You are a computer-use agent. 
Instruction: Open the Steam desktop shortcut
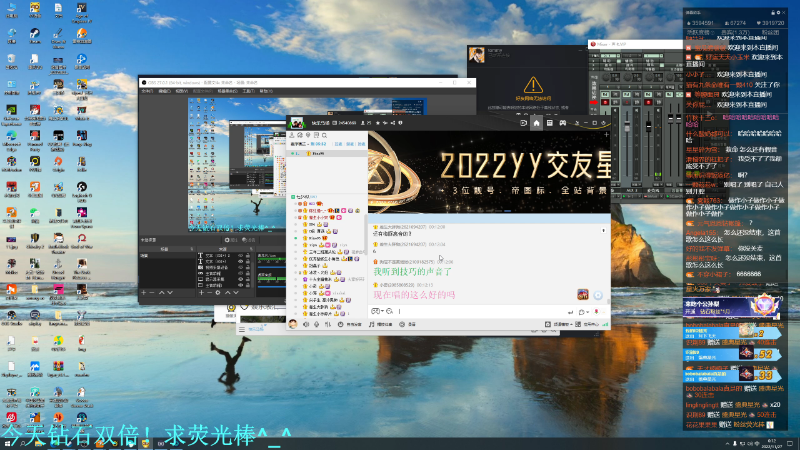pyautogui.click(x=35, y=36)
